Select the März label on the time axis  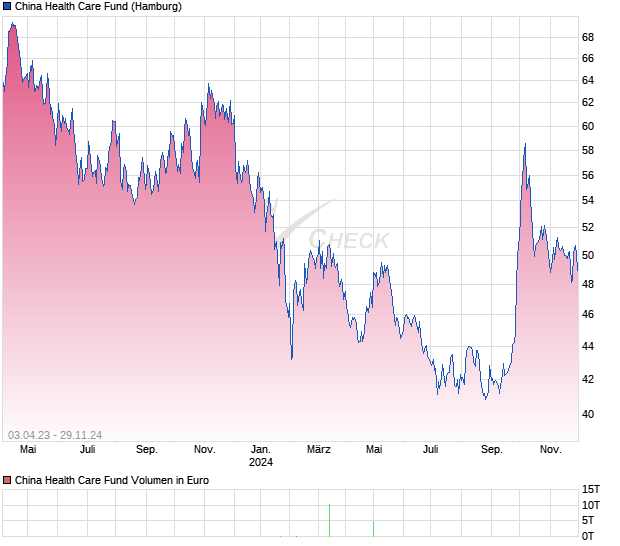319,450
